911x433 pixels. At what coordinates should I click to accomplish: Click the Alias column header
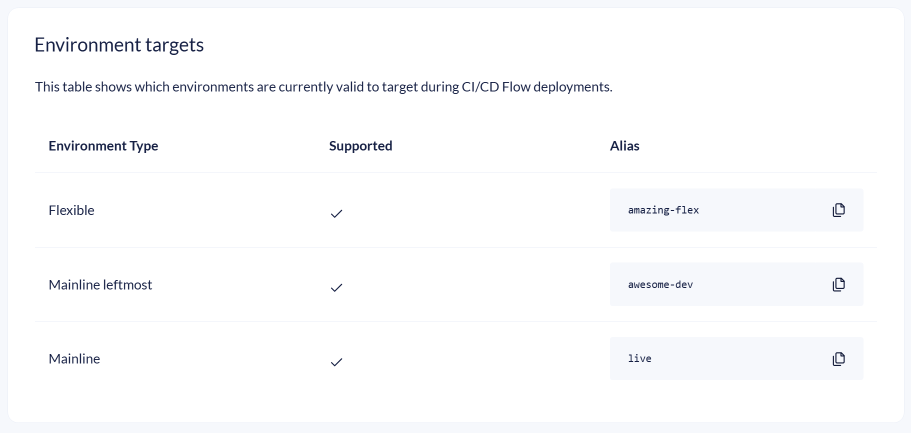pos(625,146)
